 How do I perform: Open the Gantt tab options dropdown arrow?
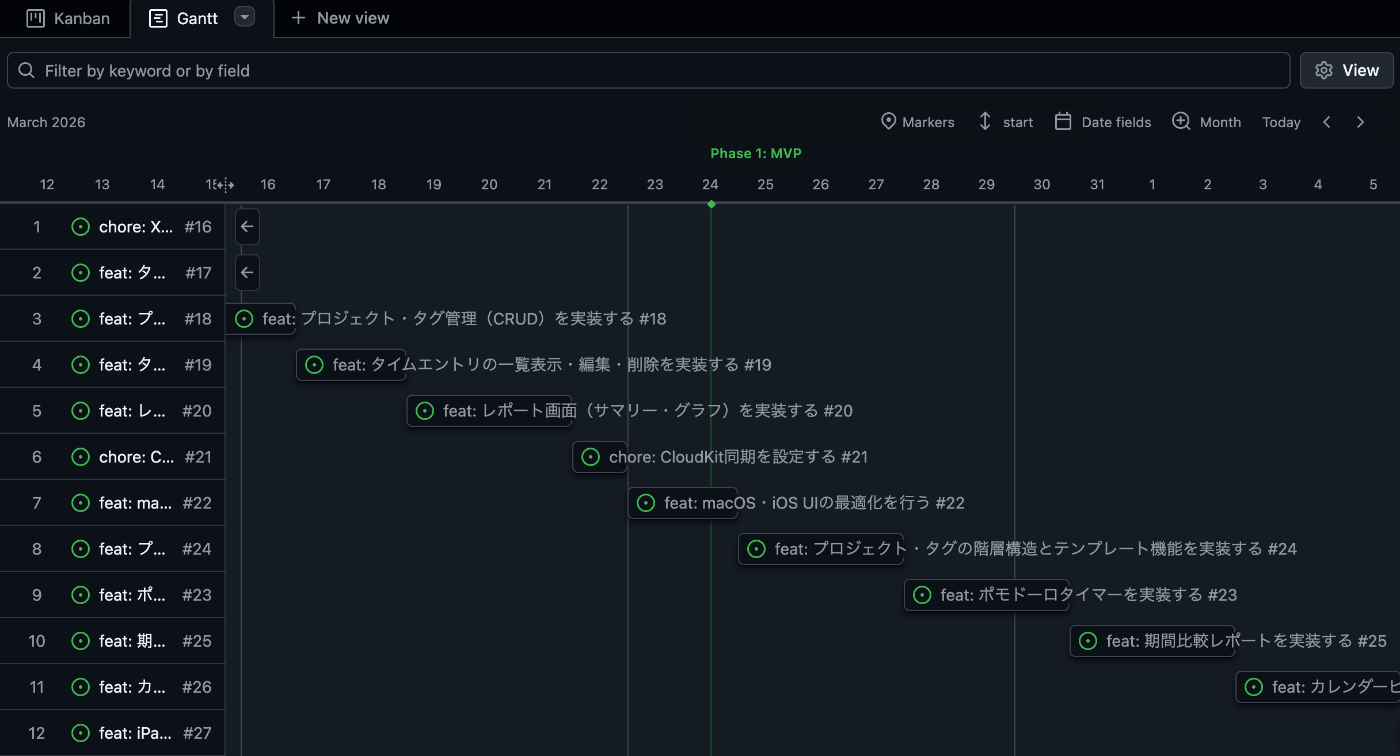pyautogui.click(x=245, y=17)
